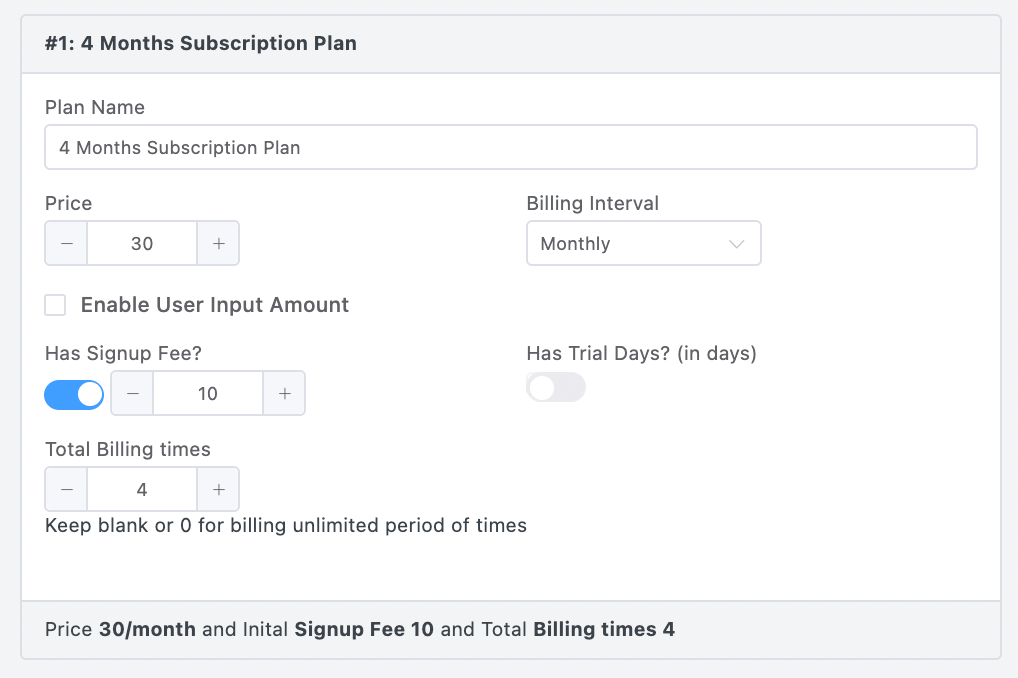1018x678 pixels.
Task: Click the Price number field showing 30
Action: (142, 243)
